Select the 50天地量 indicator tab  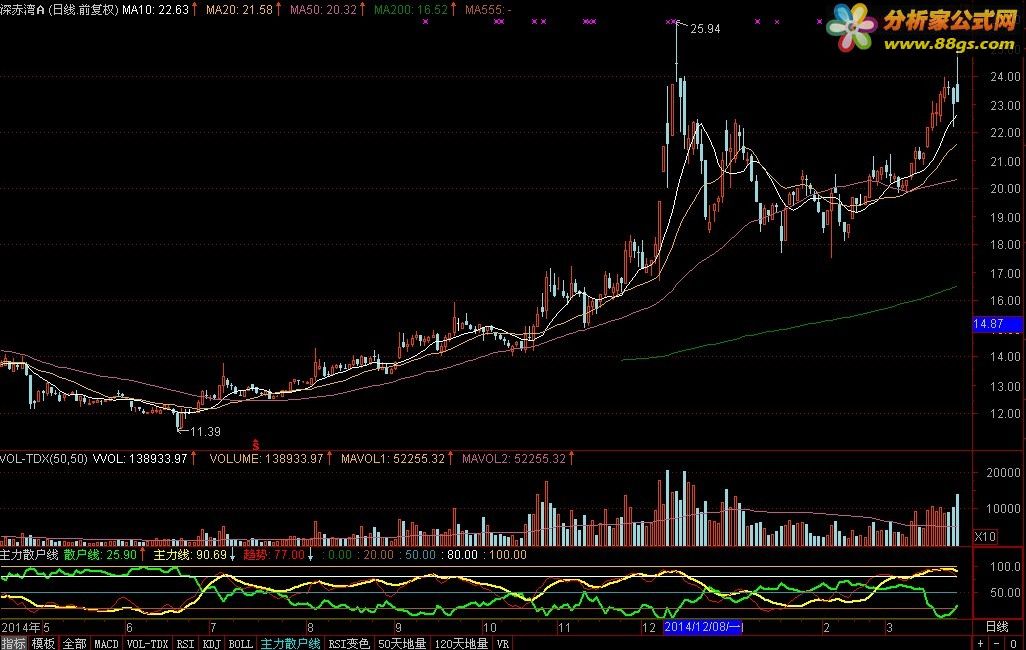[x=402, y=643]
